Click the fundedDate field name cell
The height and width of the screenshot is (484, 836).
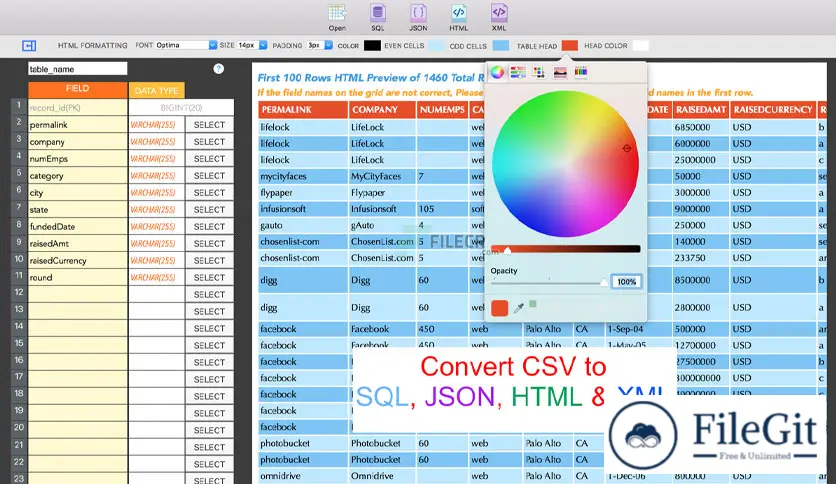78,227
